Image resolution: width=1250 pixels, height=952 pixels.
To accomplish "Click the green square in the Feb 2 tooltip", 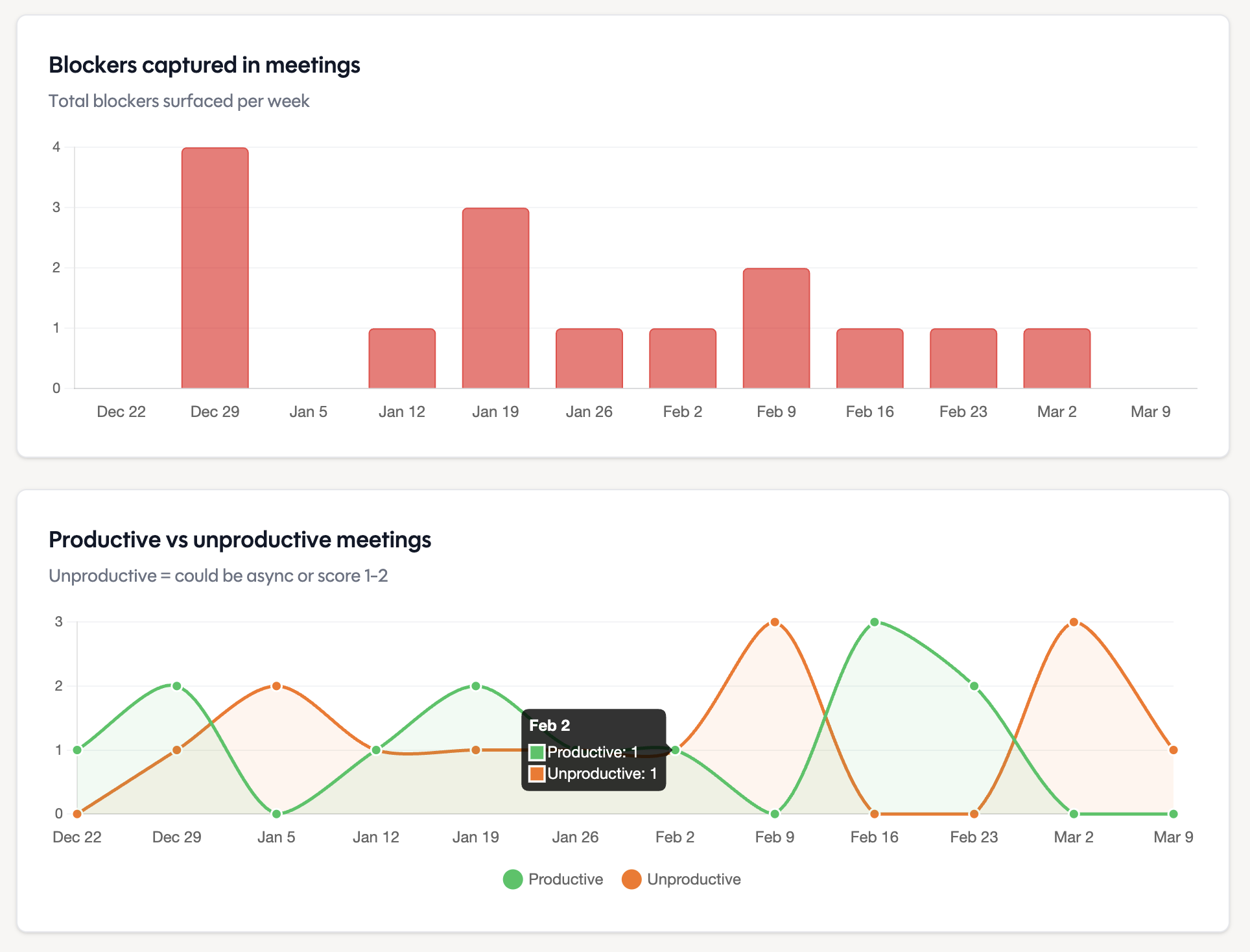I will 537,752.
